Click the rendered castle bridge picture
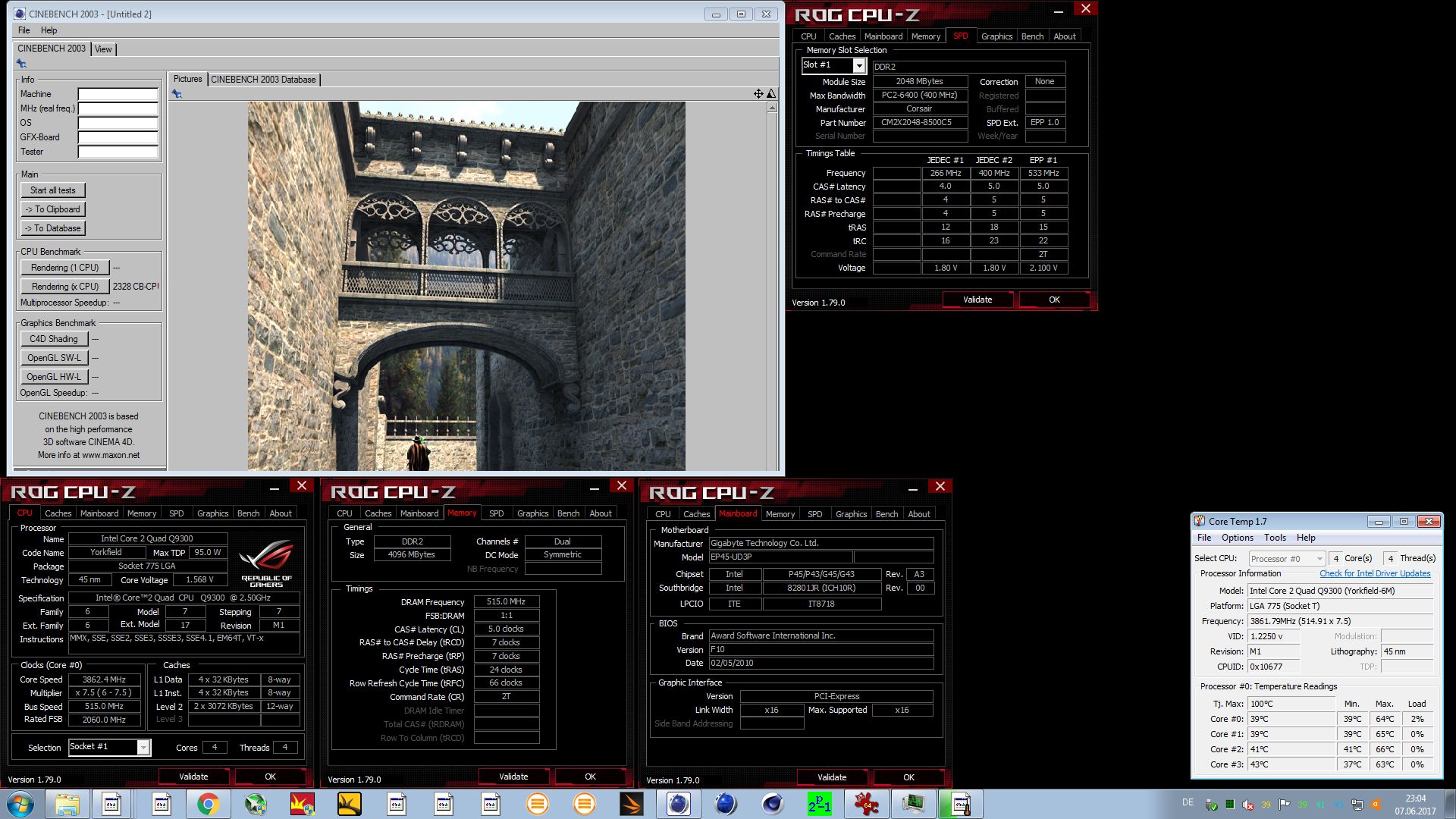 466,286
